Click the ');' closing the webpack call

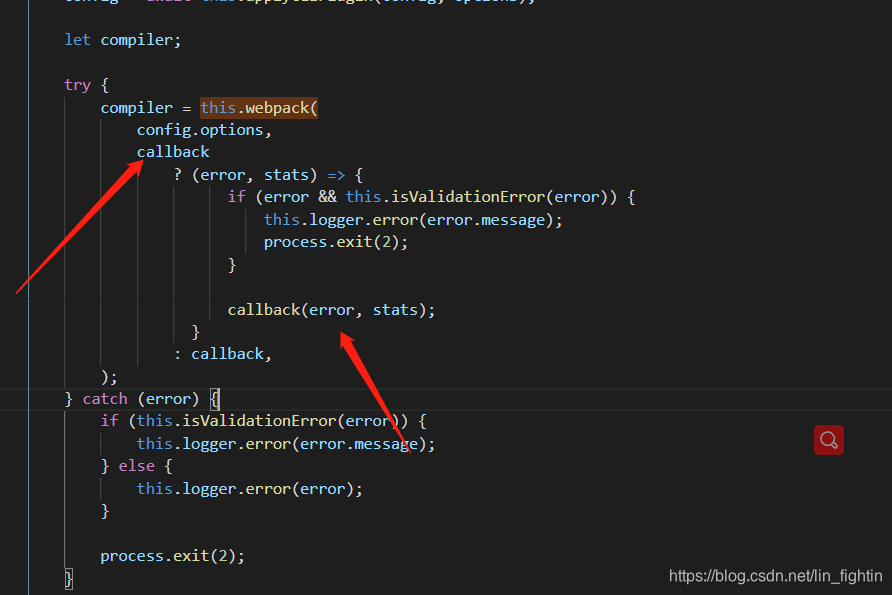(x=109, y=377)
